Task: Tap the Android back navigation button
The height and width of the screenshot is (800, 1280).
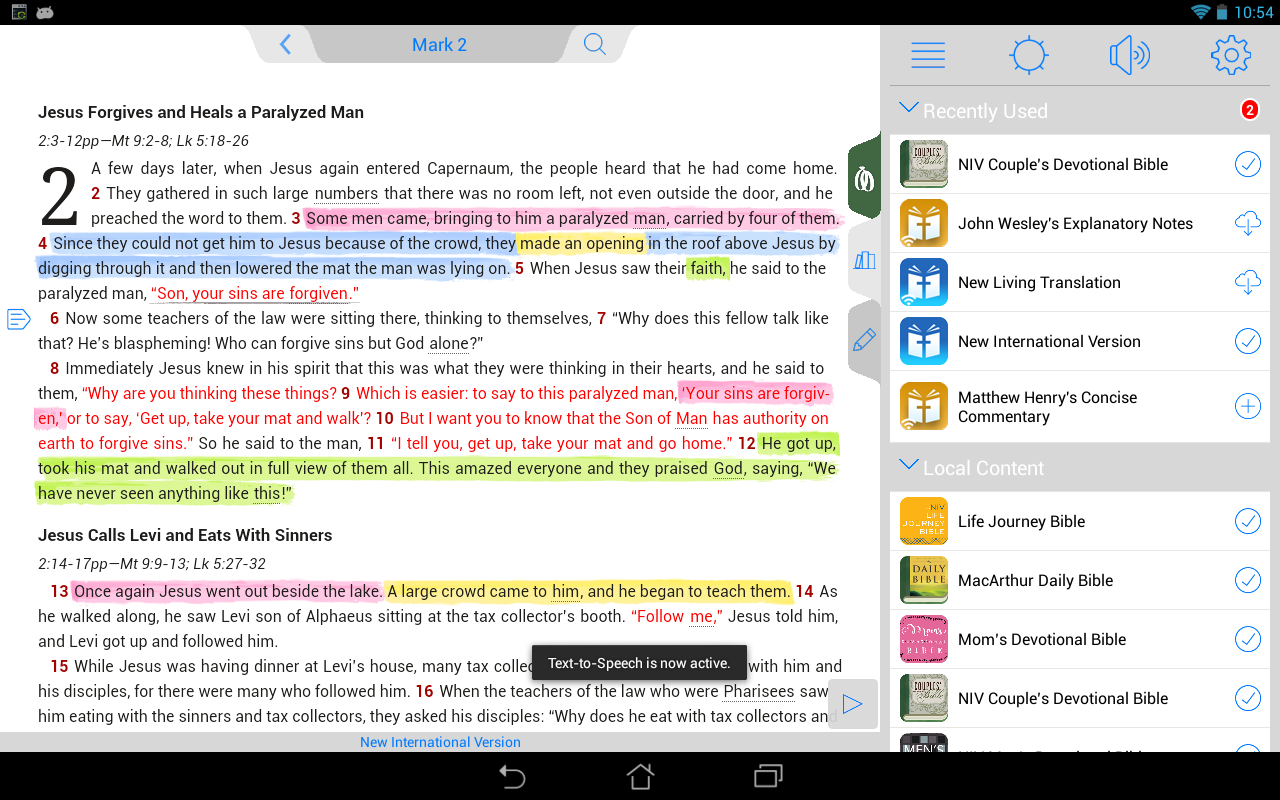Action: [512, 776]
